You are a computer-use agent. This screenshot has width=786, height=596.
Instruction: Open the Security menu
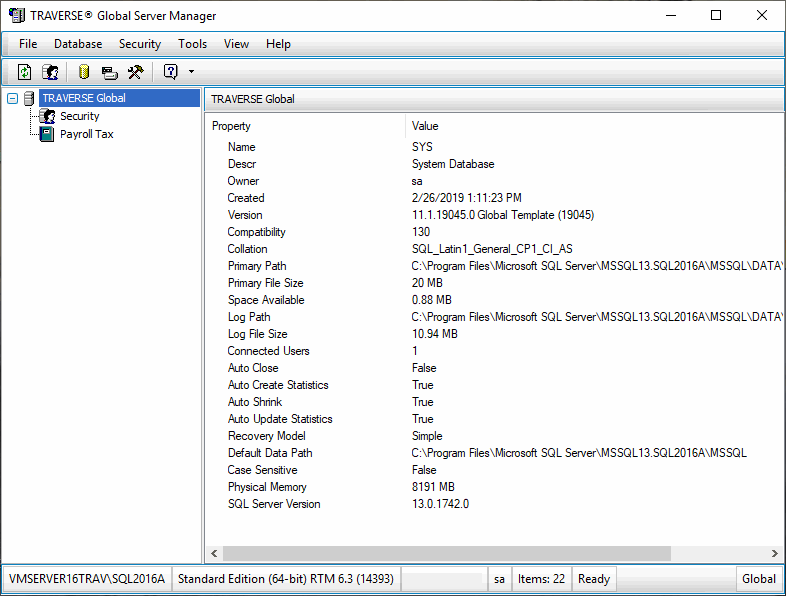pyautogui.click(x=140, y=44)
